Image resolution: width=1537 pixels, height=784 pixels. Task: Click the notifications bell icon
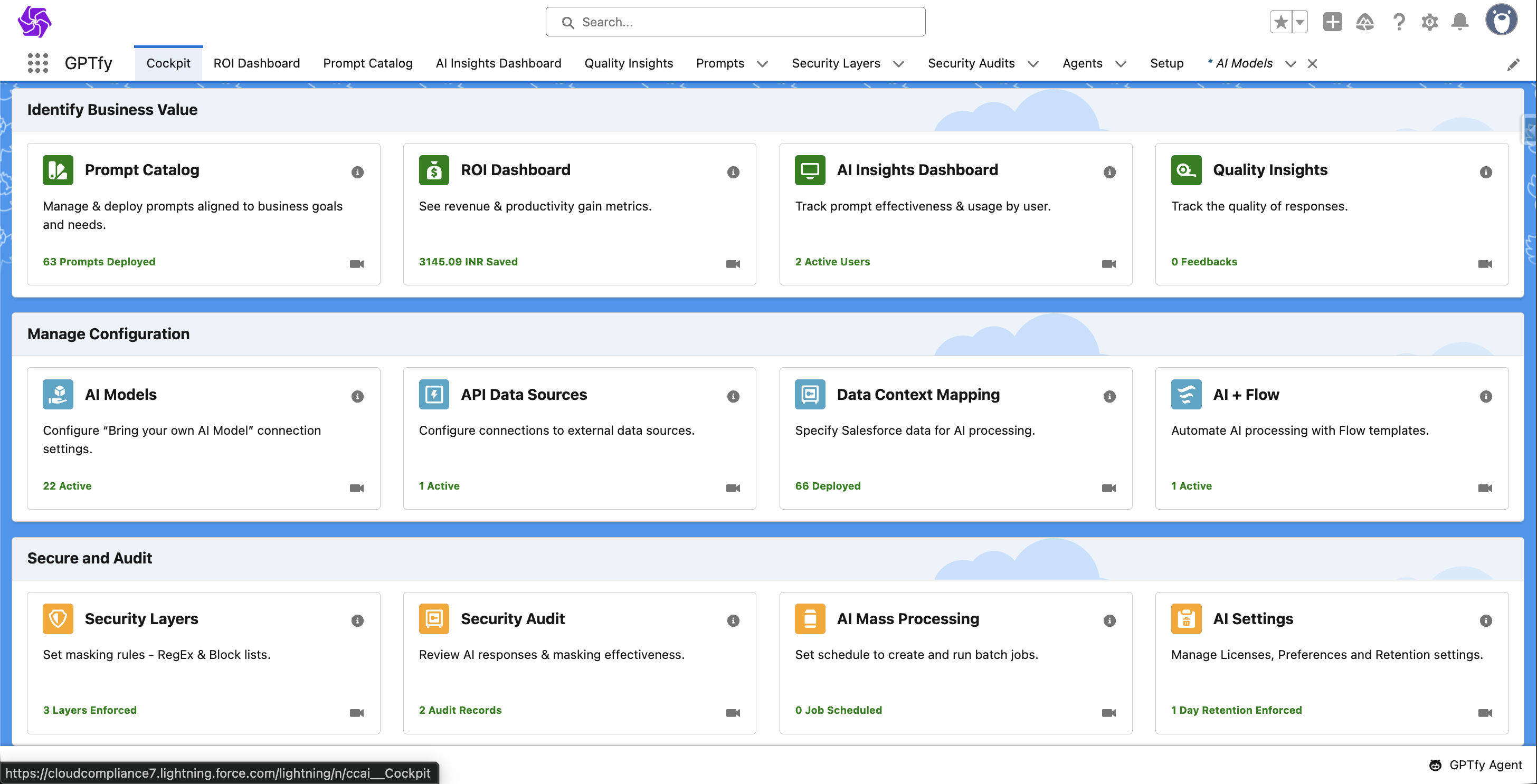1459,23
